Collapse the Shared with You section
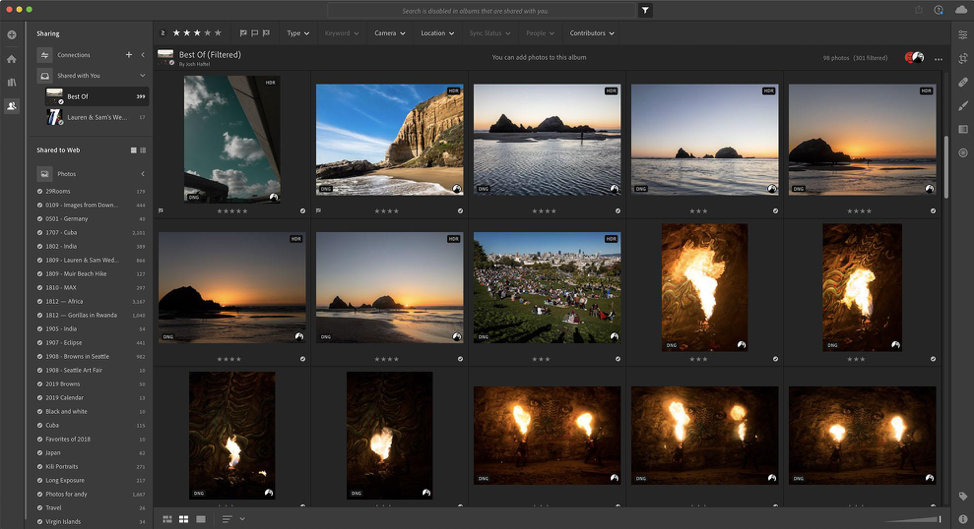The width and height of the screenshot is (974, 529). 142,76
